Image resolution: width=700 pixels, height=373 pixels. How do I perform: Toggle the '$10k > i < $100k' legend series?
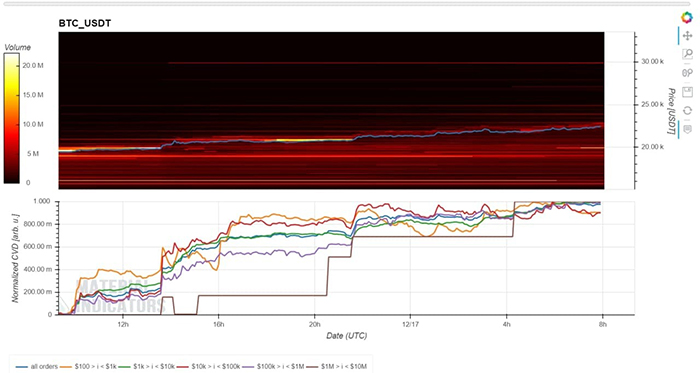pyautogui.click(x=209, y=367)
